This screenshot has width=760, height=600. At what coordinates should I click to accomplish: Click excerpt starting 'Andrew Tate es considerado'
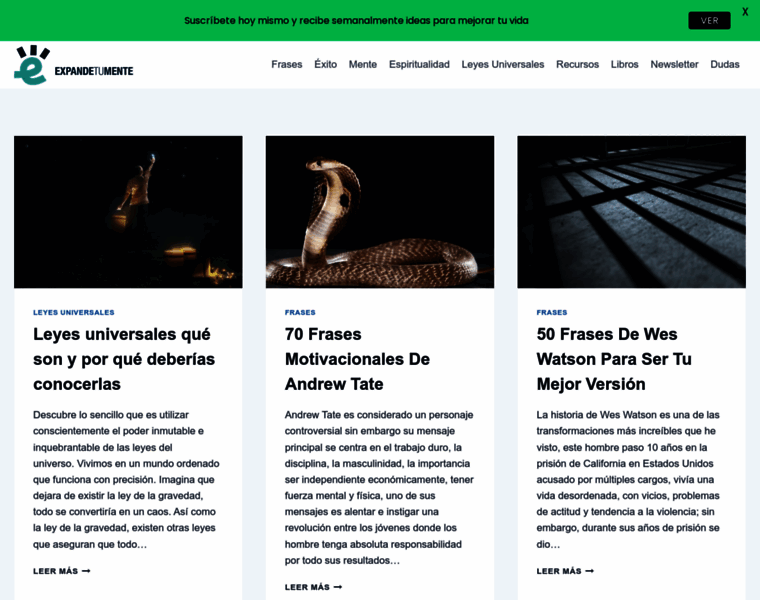(x=379, y=488)
